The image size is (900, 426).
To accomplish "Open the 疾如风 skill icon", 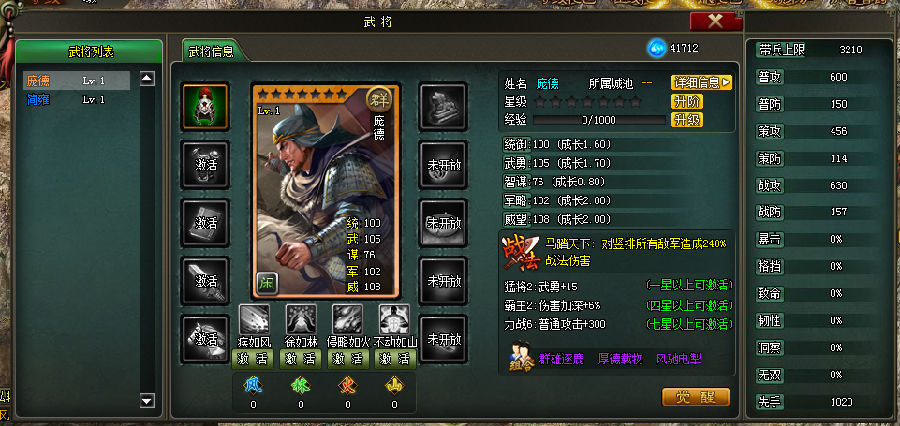I will pos(254,319).
